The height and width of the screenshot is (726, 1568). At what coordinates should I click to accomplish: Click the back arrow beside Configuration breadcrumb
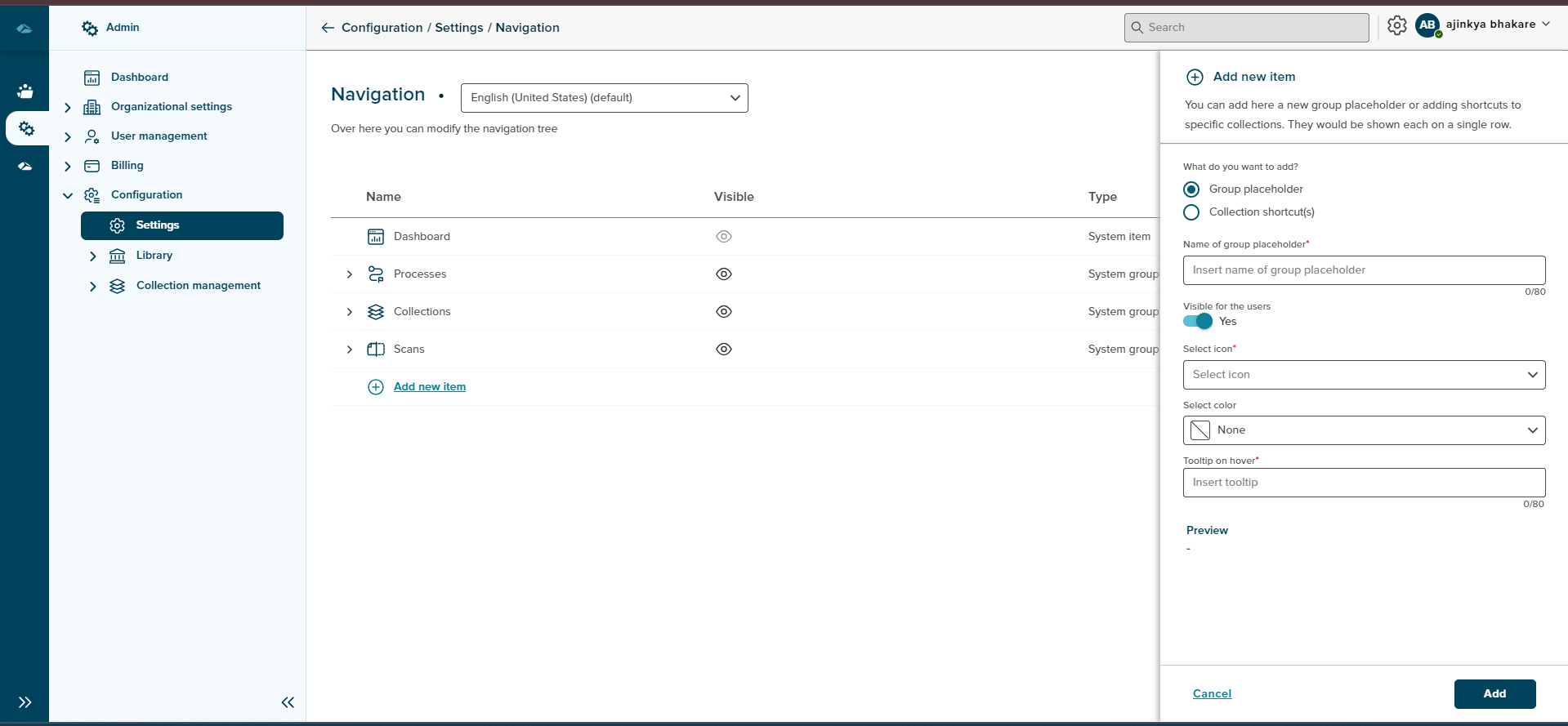[328, 28]
